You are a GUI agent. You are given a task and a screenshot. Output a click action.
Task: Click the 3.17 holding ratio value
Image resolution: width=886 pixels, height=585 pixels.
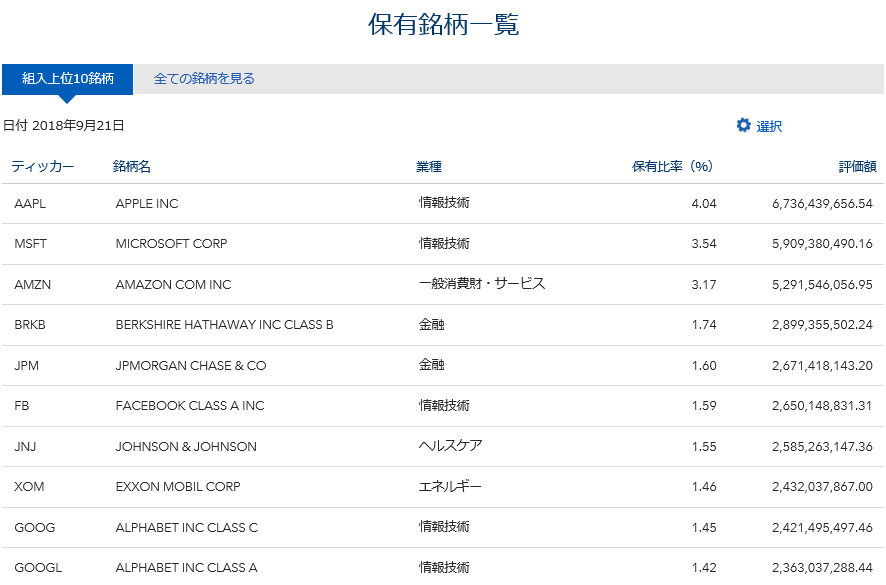coord(704,284)
